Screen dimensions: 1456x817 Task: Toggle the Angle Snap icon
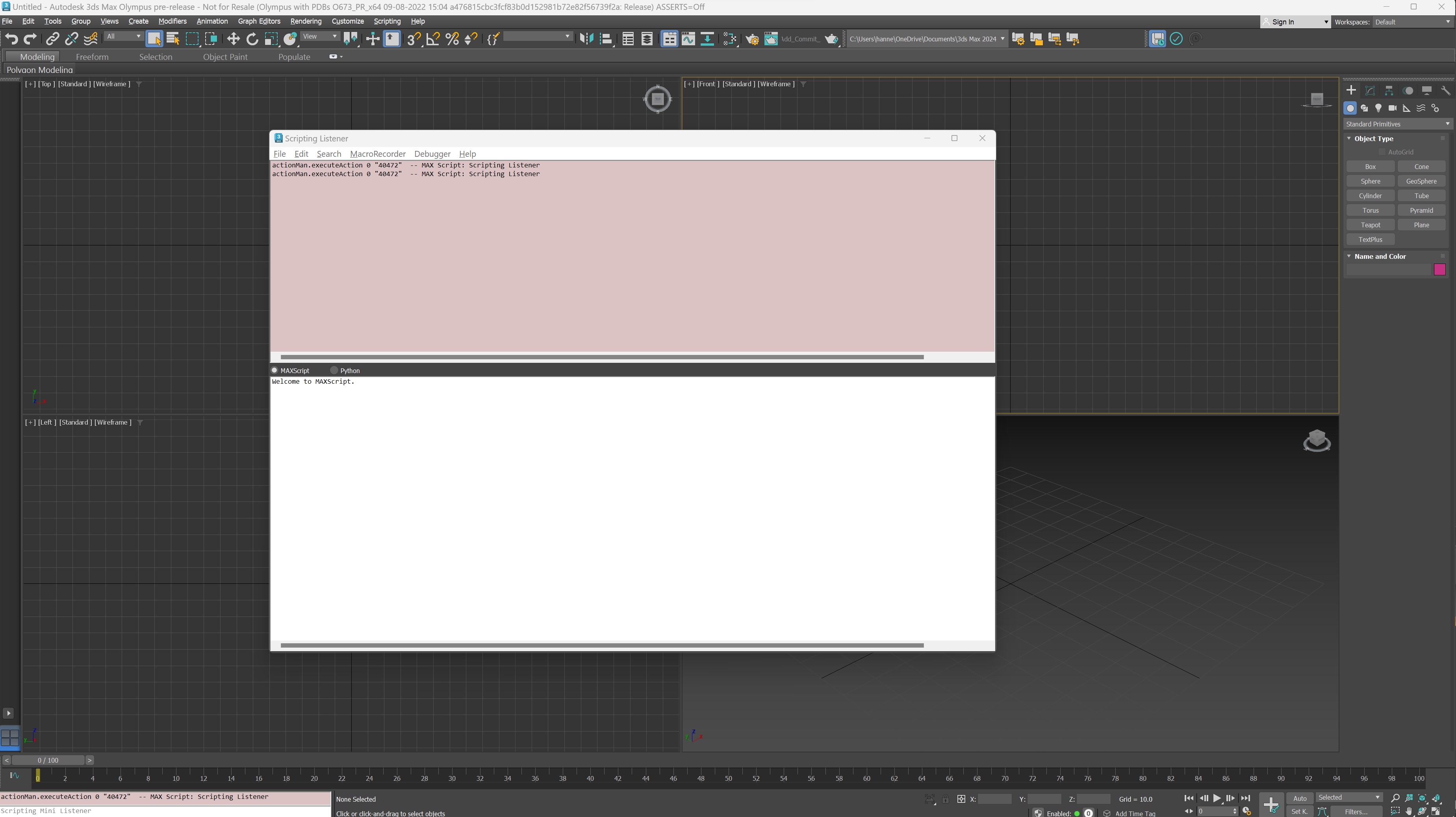click(432, 39)
